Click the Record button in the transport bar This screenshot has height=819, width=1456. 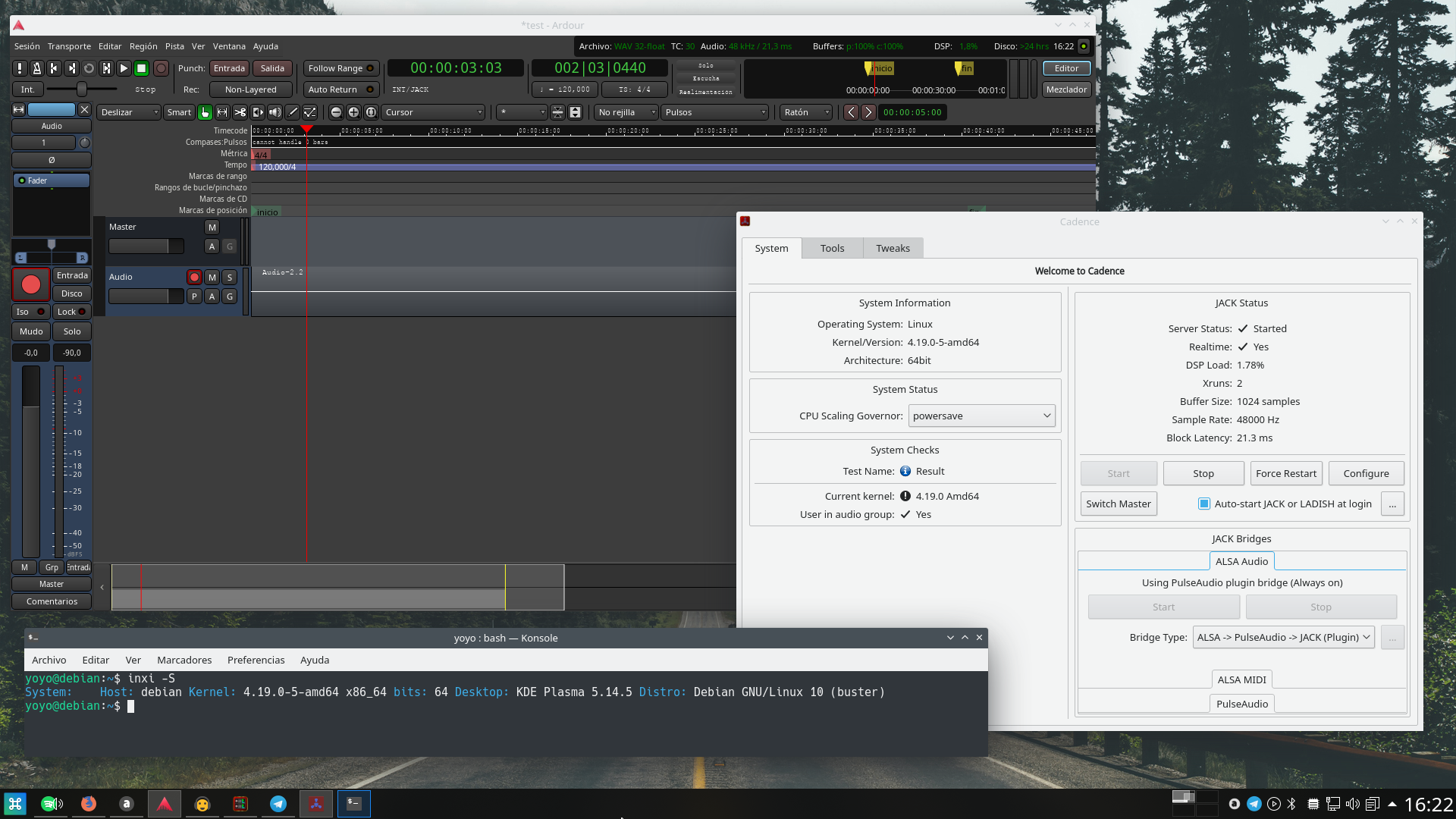coord(161,68)
